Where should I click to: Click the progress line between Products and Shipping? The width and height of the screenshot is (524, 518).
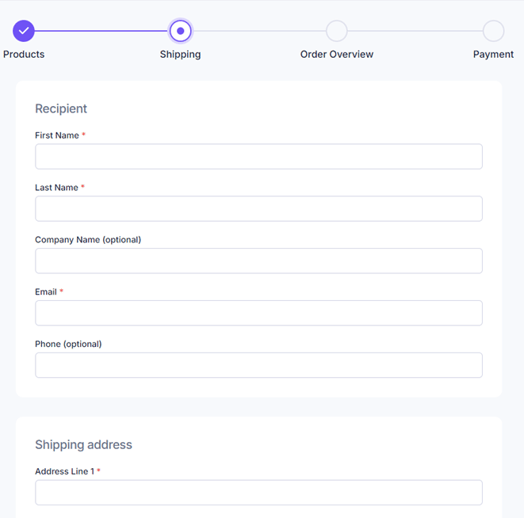101,31
